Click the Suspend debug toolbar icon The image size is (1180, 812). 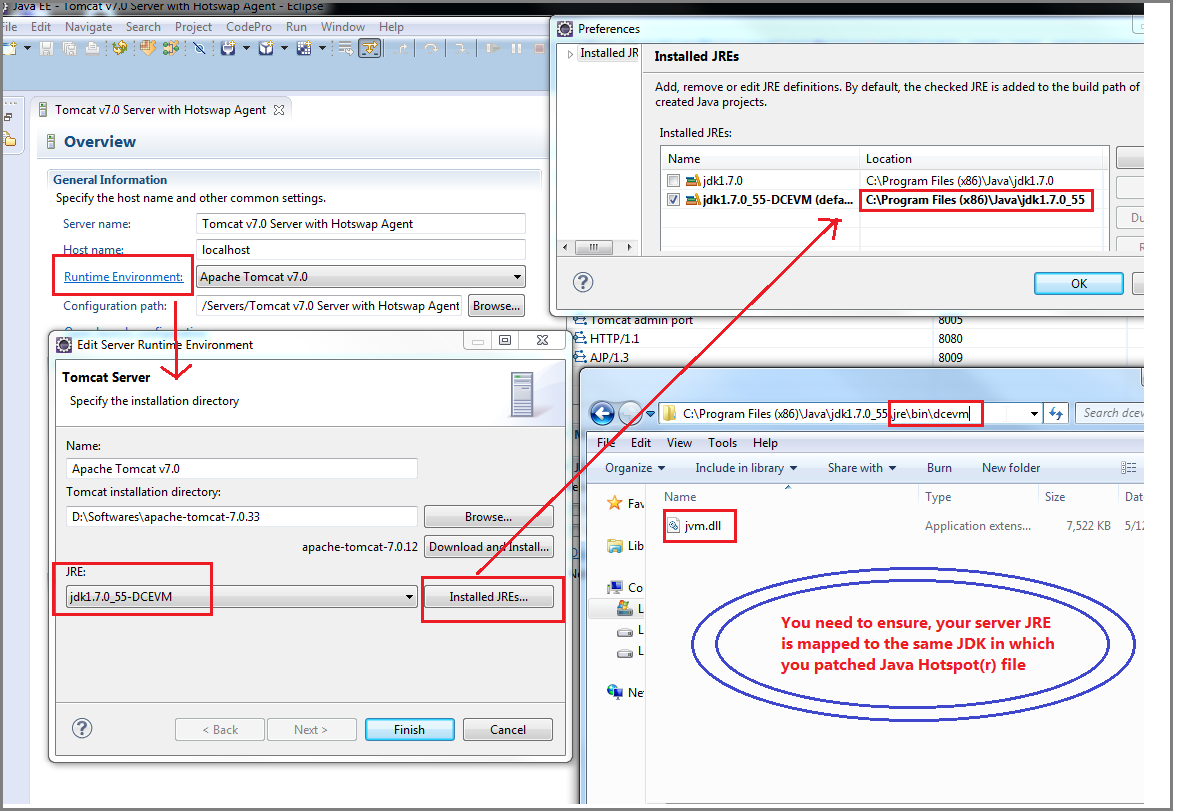click(x=516, y=48)
